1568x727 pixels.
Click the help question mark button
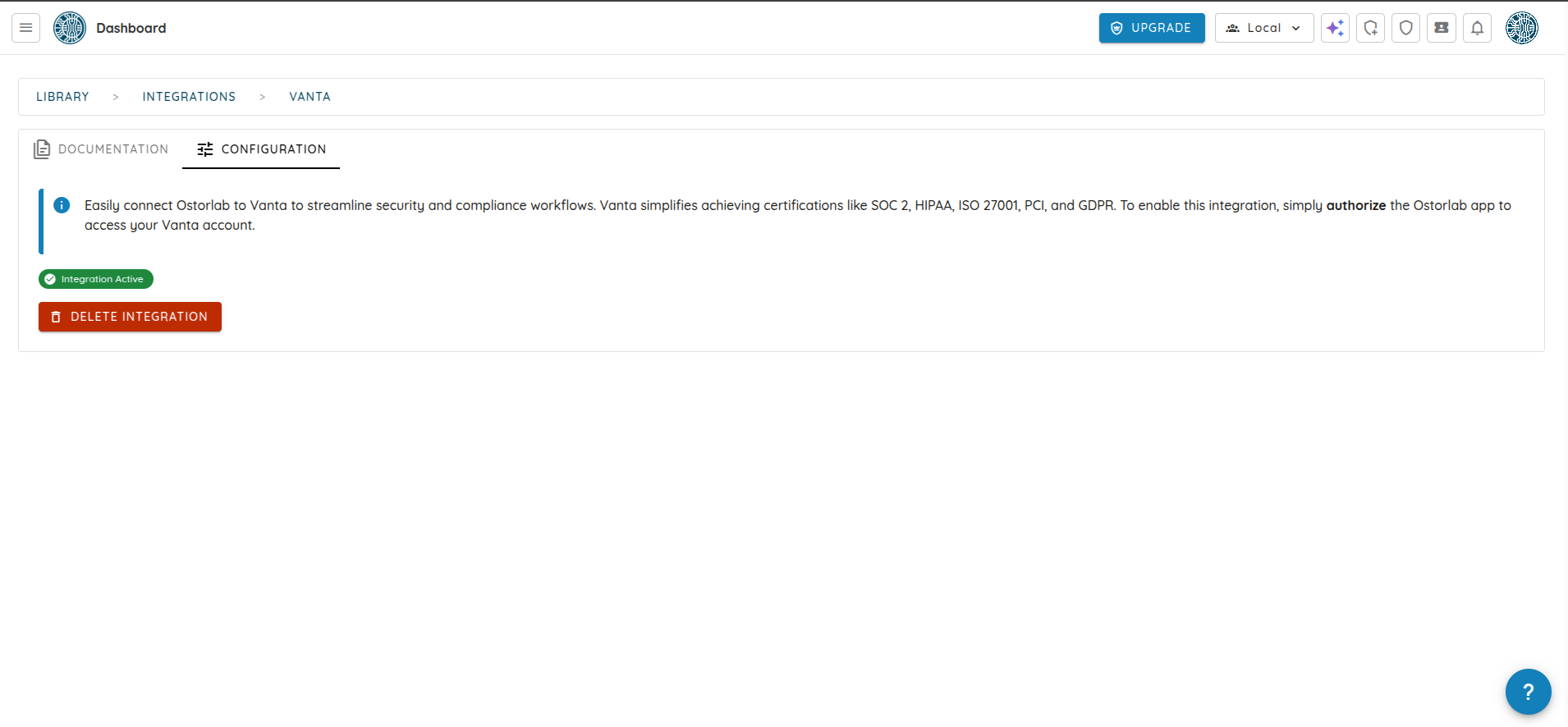[x=1528, y=692]
